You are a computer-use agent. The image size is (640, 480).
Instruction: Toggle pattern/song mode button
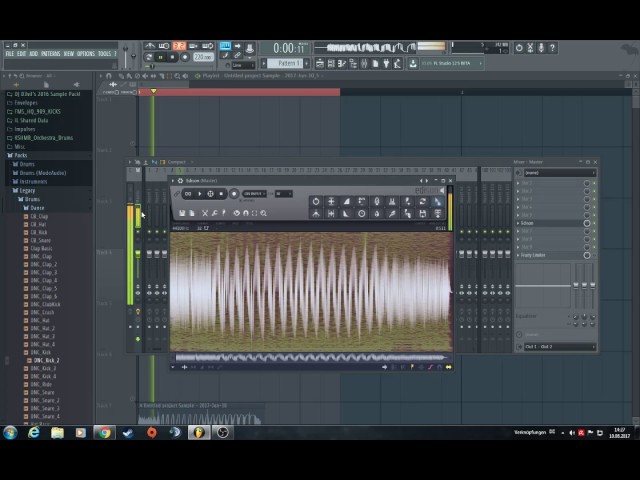(149, 57)
